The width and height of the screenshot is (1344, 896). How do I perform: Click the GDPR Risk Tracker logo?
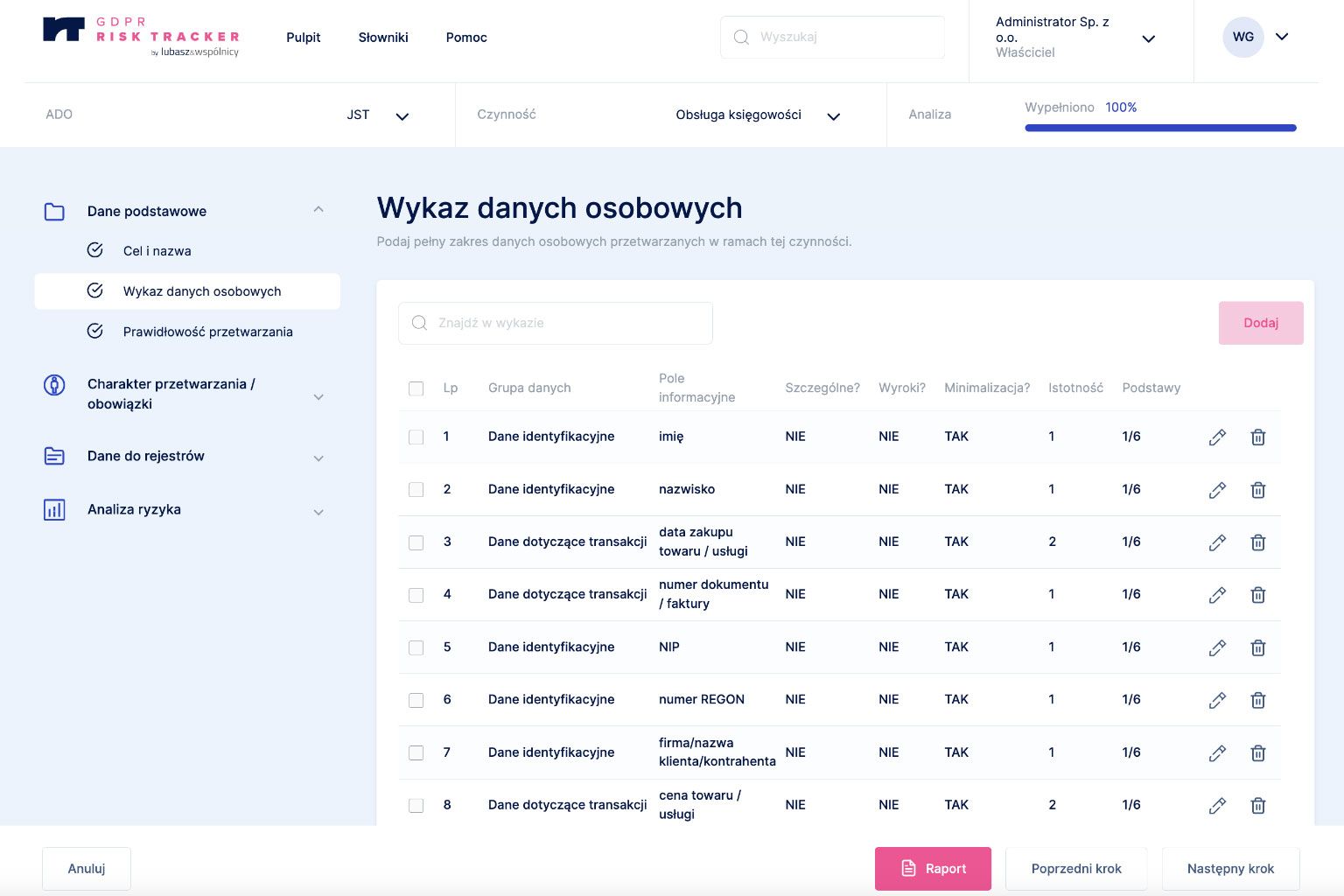(x=141, y=37)
